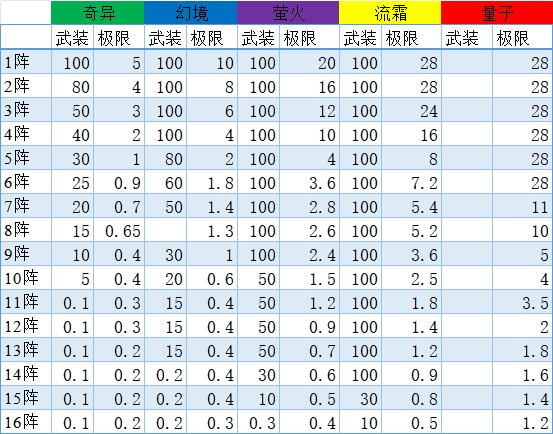The height and width of the screenshot is (434, 553).
Task: Click 幻境 武装 value 60 in row 6阵
Action: tap(165, 182)
